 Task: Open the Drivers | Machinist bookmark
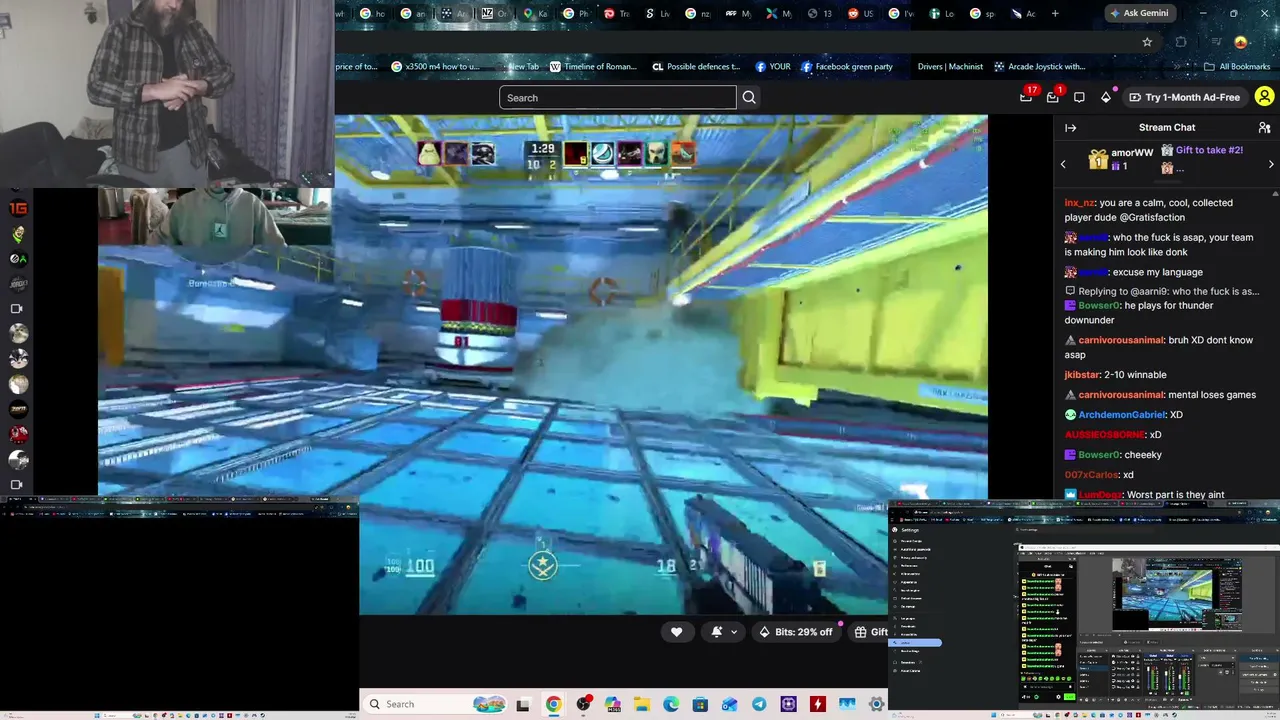[950, 67]
